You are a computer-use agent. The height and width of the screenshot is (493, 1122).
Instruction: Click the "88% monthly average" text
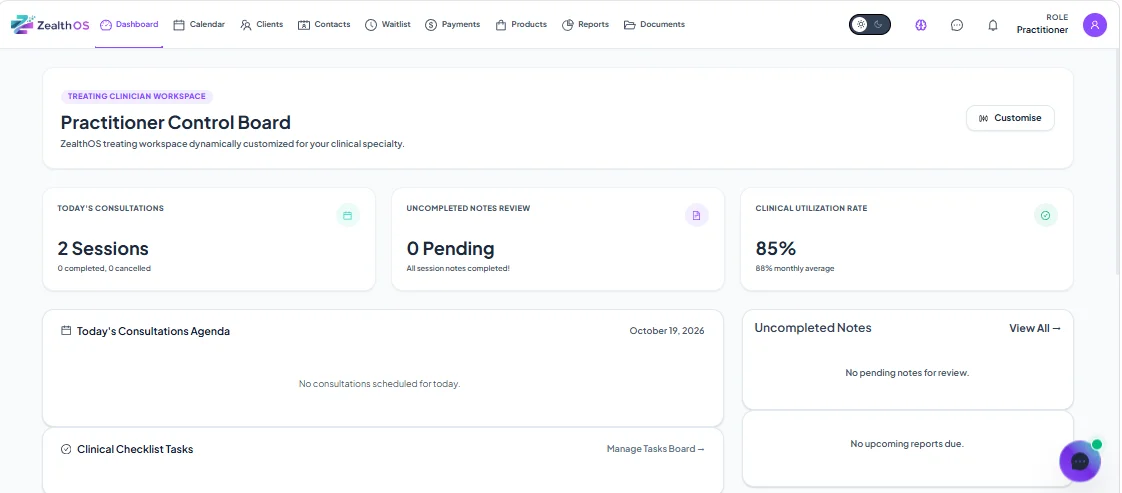(795, 269)
